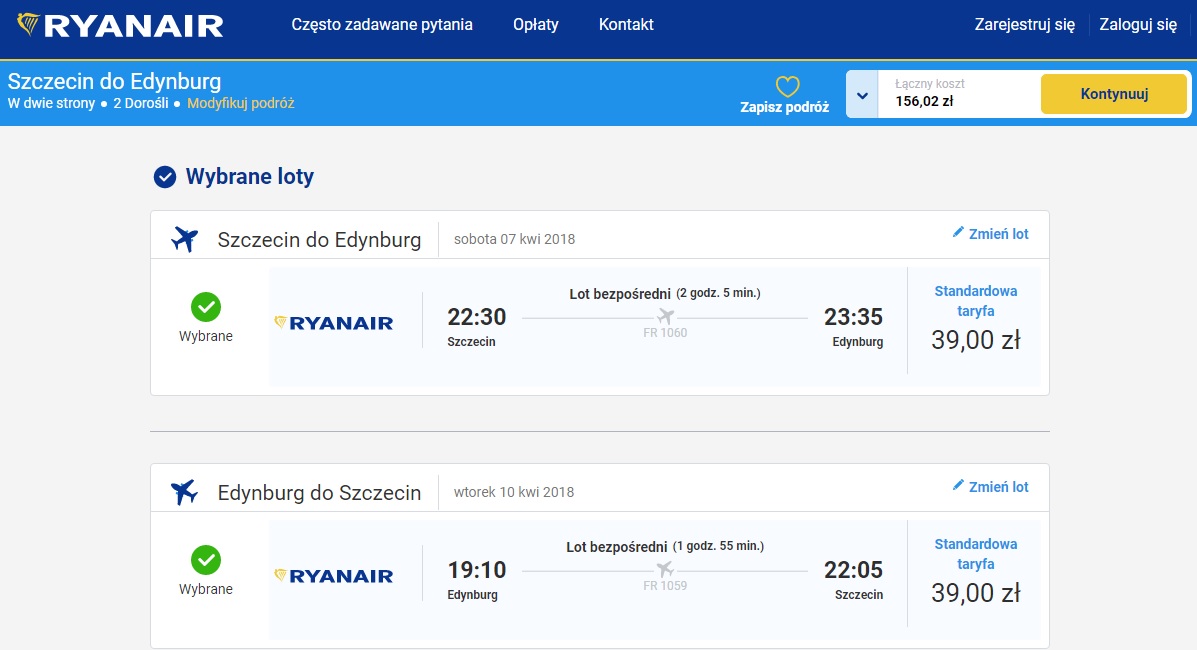
Task: Click plane icon beside Szczecin do Edynburg
Action: coord(184,239)
